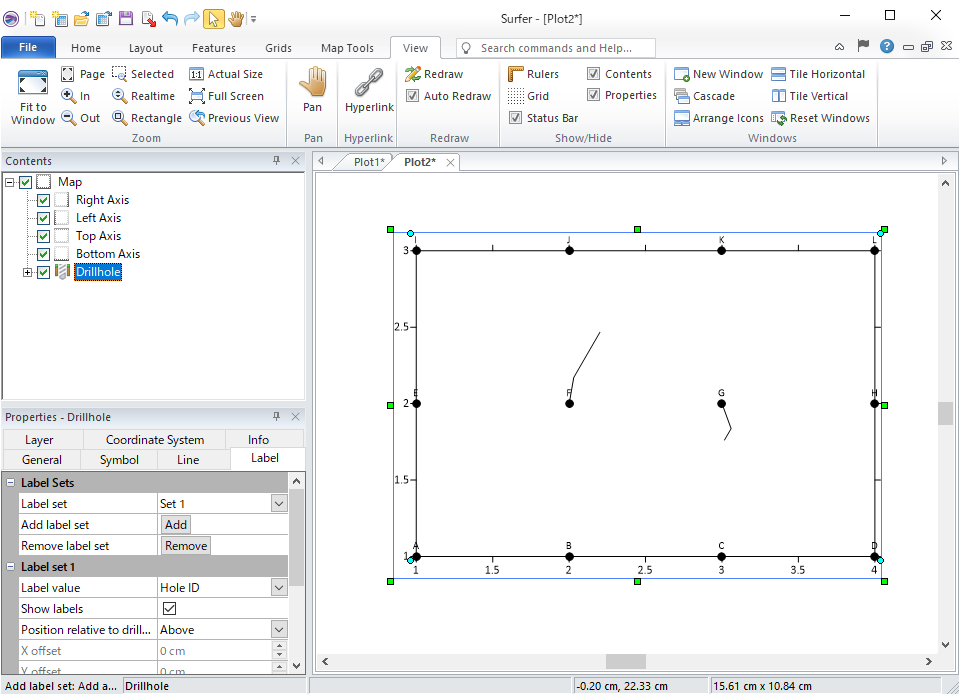This screenshot has width=960, height=695.
Task: Toggle the Auto Redraw checkbox
Action: 413,96
